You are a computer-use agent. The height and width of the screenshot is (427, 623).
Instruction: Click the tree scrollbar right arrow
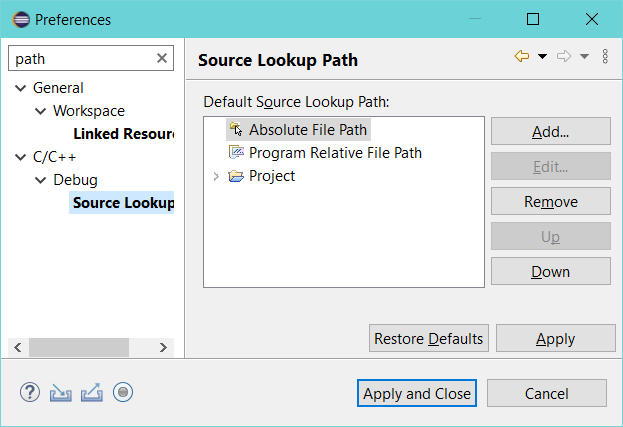pyautogui.click(x=163, y=348)
